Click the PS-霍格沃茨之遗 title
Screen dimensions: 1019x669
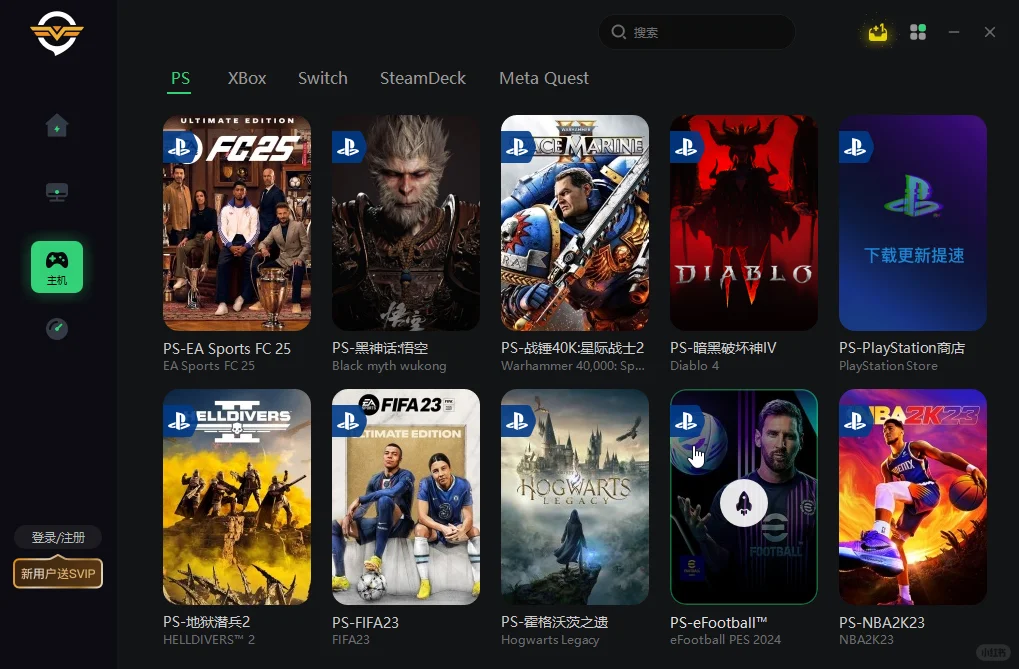pyautogui.click(x=554, y=622)
